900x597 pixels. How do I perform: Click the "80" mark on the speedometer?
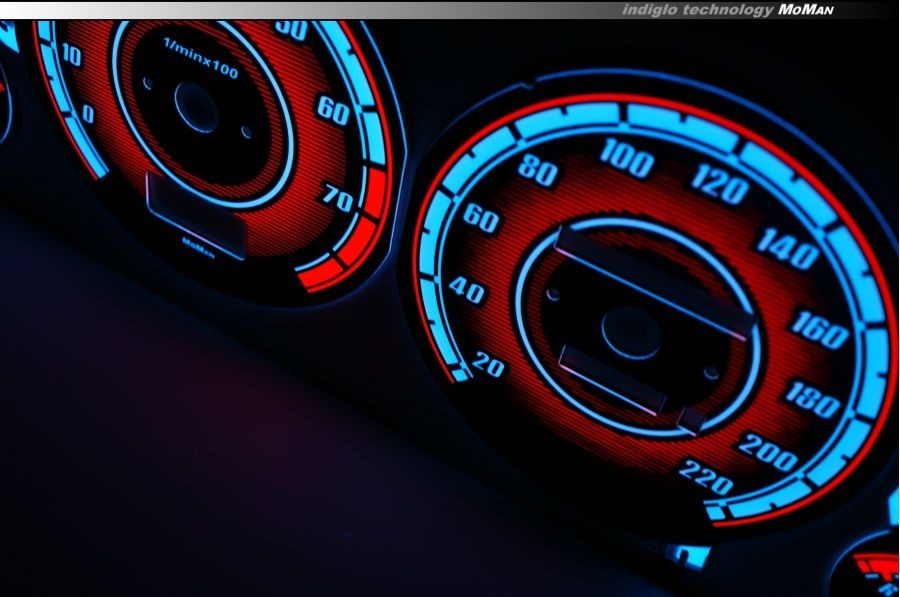point(538,171)
